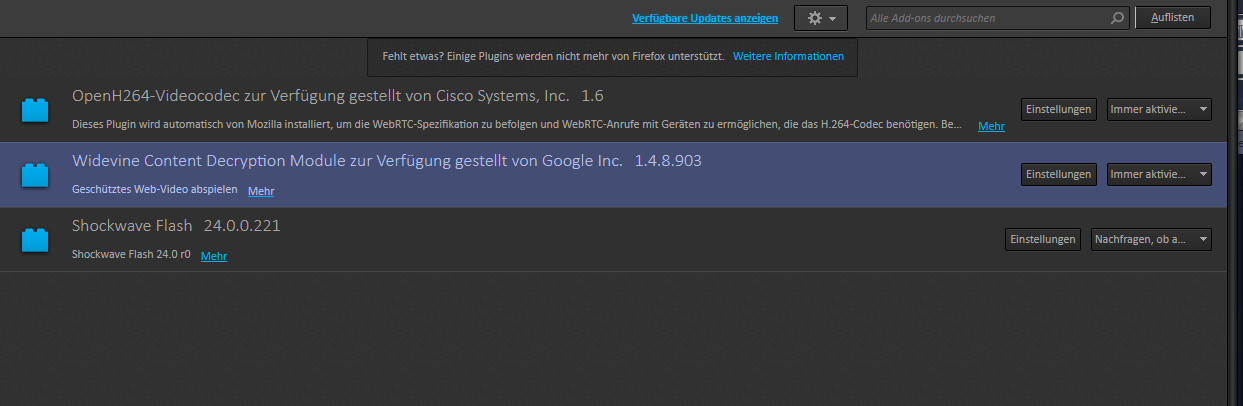The width and height of the screenshot is (1243, 406).
Task: Open the gear tools menu
Action: point(820,18)
